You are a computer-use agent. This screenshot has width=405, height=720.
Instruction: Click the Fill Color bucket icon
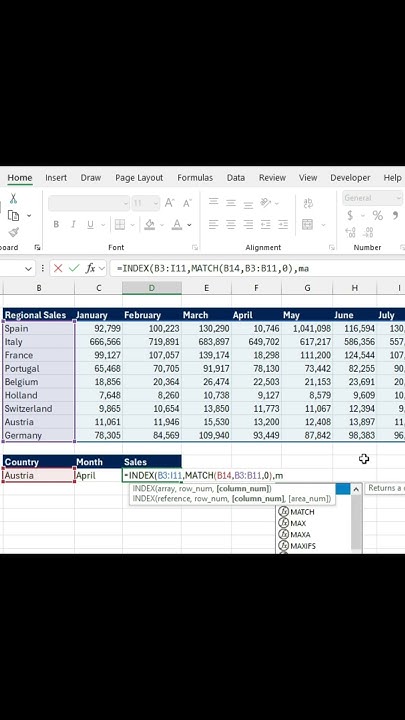[x=150, y=225]
